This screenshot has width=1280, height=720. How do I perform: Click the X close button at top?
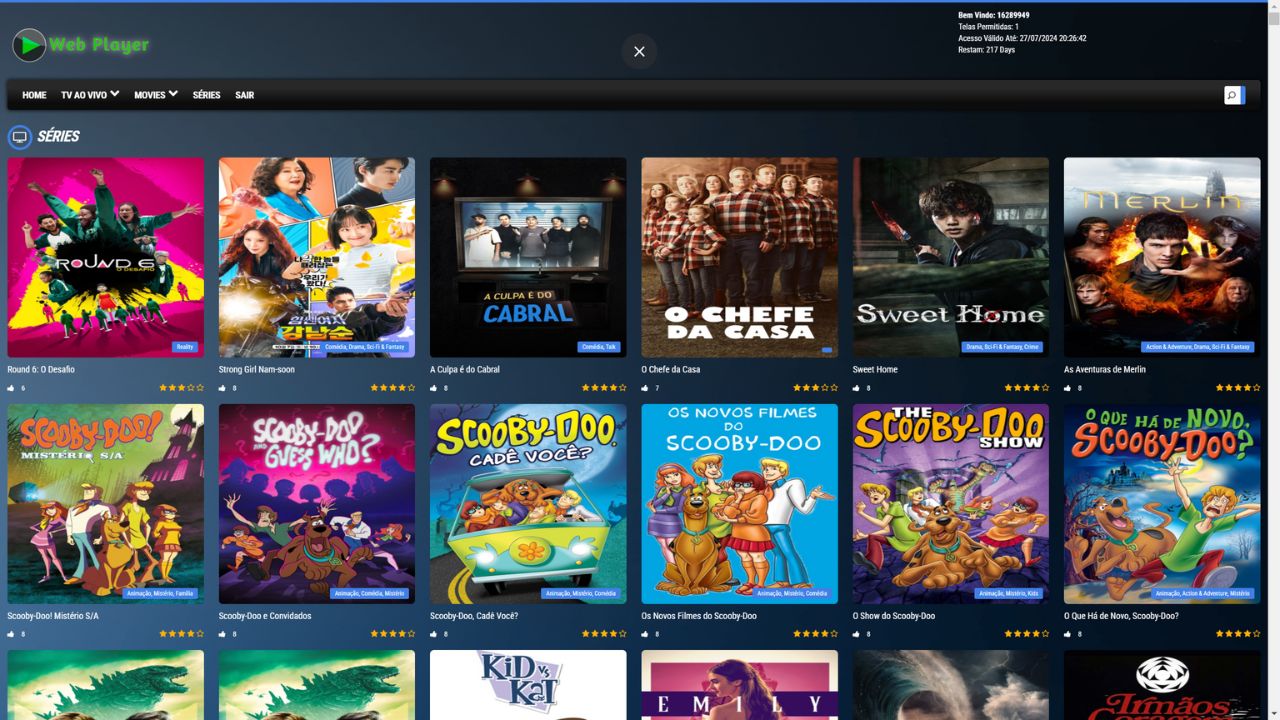(x=639, y=51)
